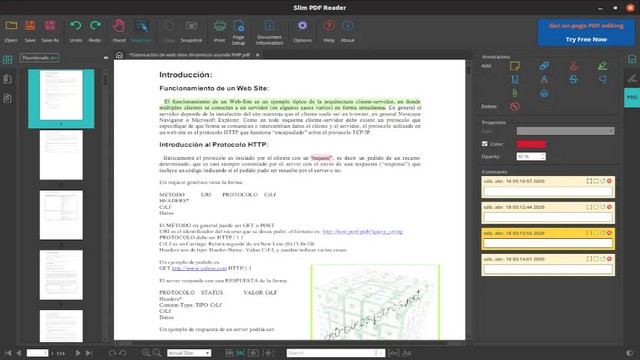The width and height of the screenshot is (640, 360).
Task: Save the document using the Save icon
Action: (x=30, y=31)
